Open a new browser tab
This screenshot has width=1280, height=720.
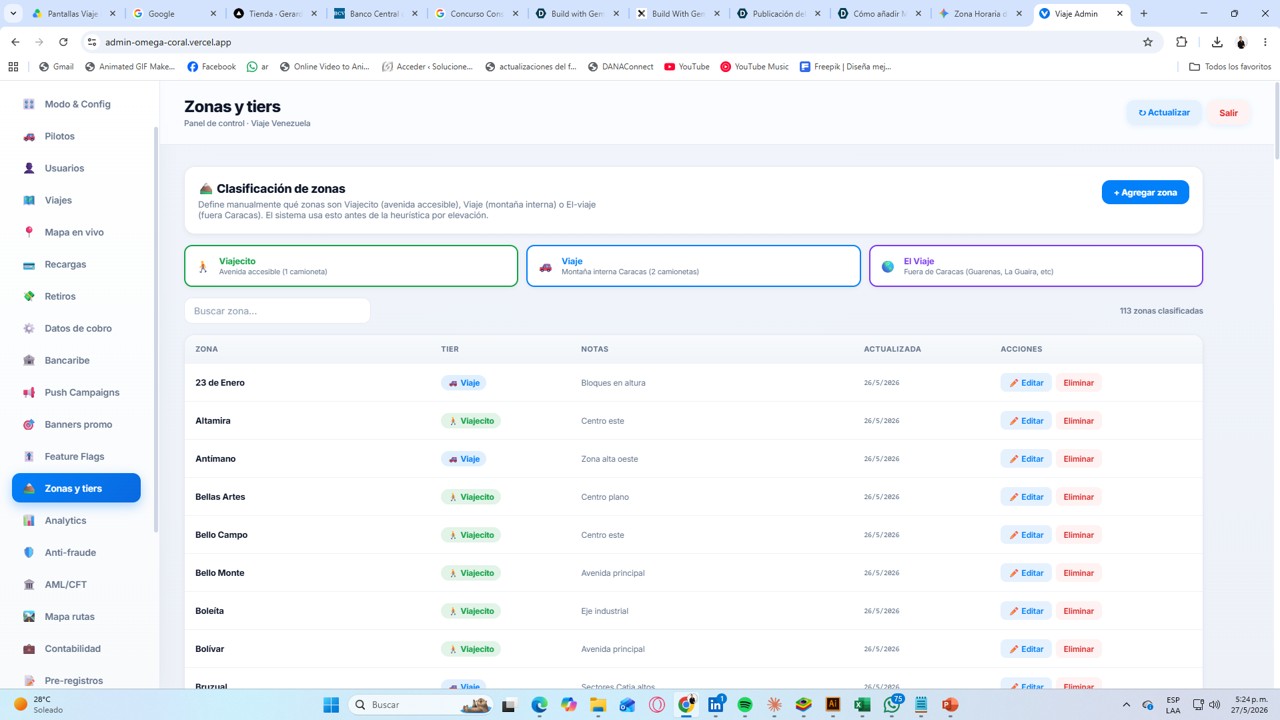tap(1144, 14)
